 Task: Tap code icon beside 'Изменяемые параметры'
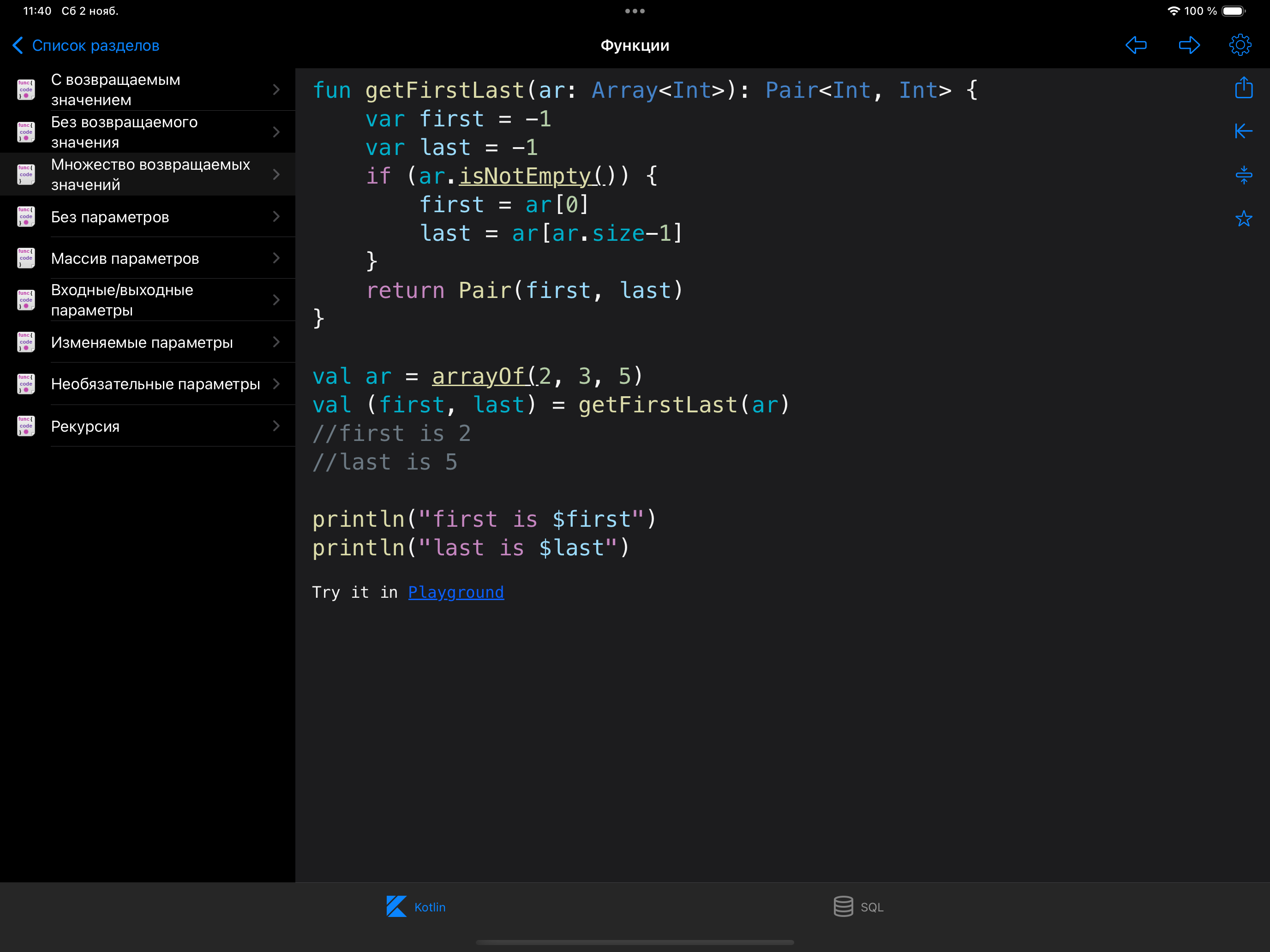point(26,342)
